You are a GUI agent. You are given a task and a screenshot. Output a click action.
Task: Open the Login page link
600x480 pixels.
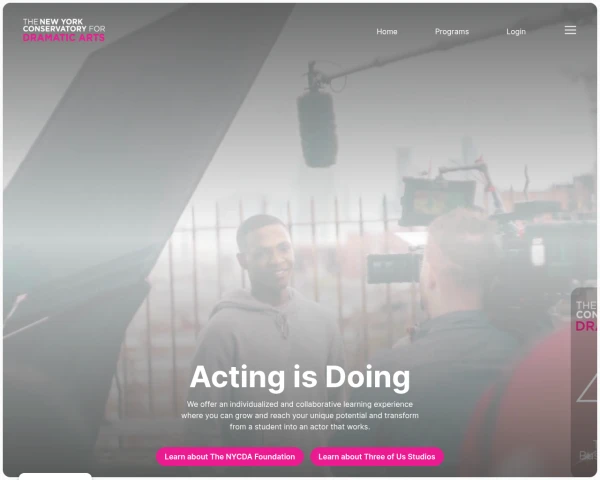(x=516, y=31)
